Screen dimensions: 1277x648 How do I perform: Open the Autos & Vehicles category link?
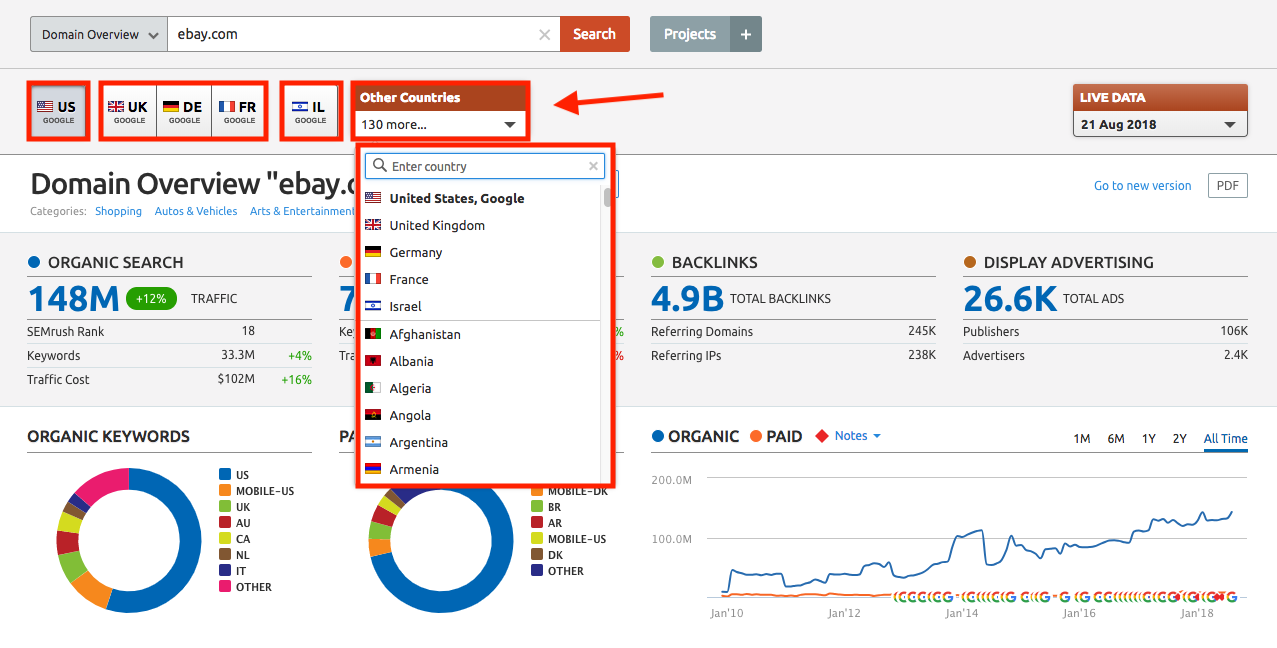[196, 211]
